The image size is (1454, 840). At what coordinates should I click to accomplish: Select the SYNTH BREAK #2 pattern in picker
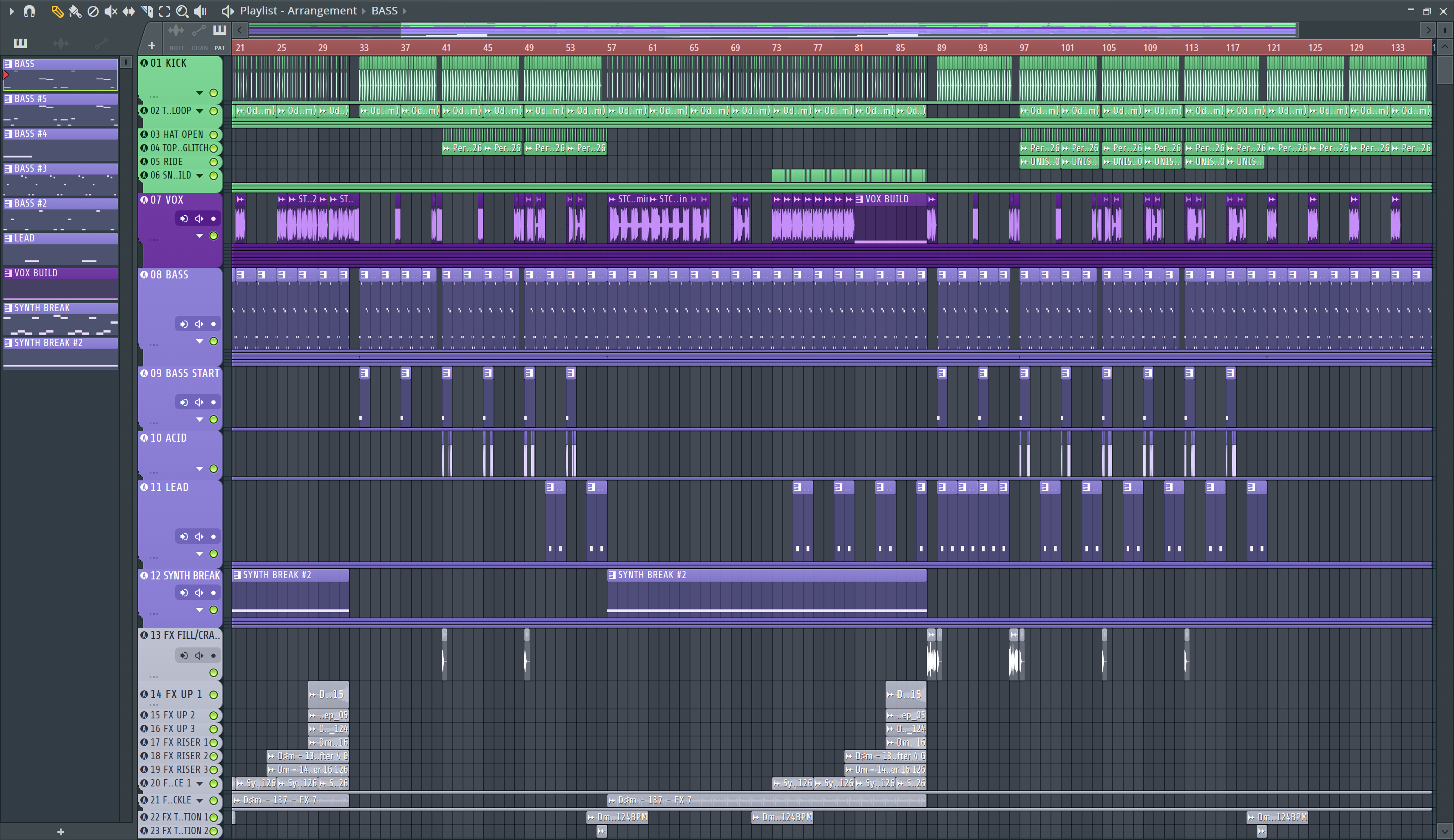[60, 353]
